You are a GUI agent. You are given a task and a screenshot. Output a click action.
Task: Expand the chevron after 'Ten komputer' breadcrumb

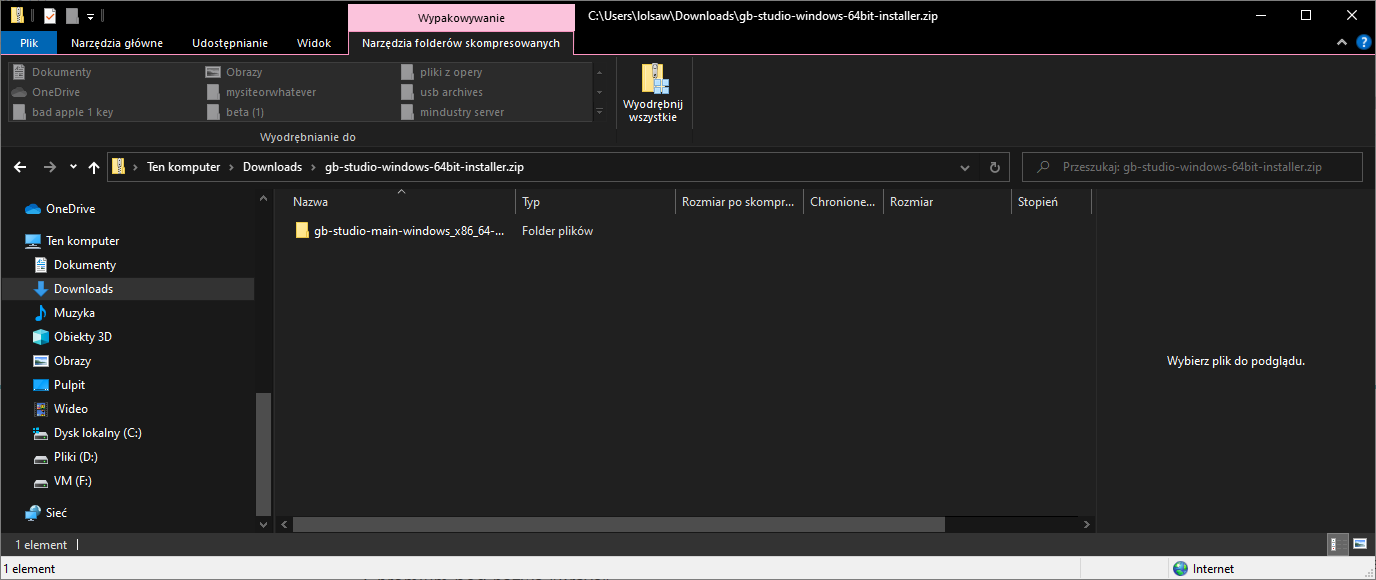pyautogui.click(x=231, y=167)
